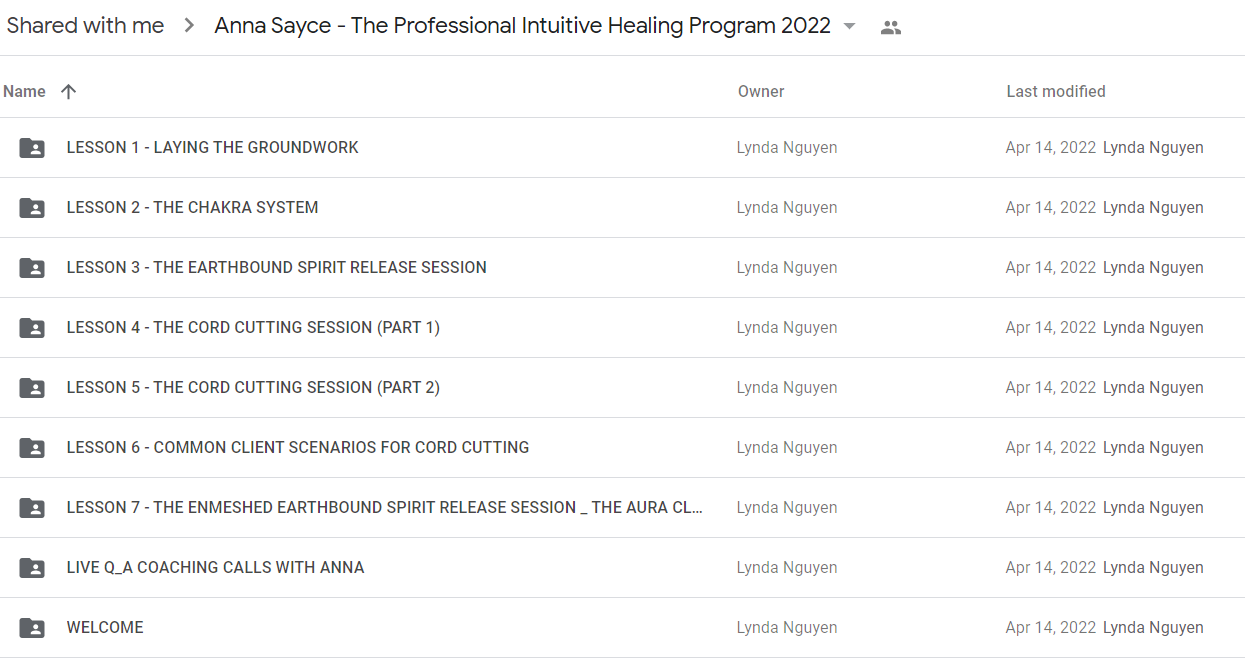
Task: Open the folder title dropdown arrow
Action: pos(850,27)
